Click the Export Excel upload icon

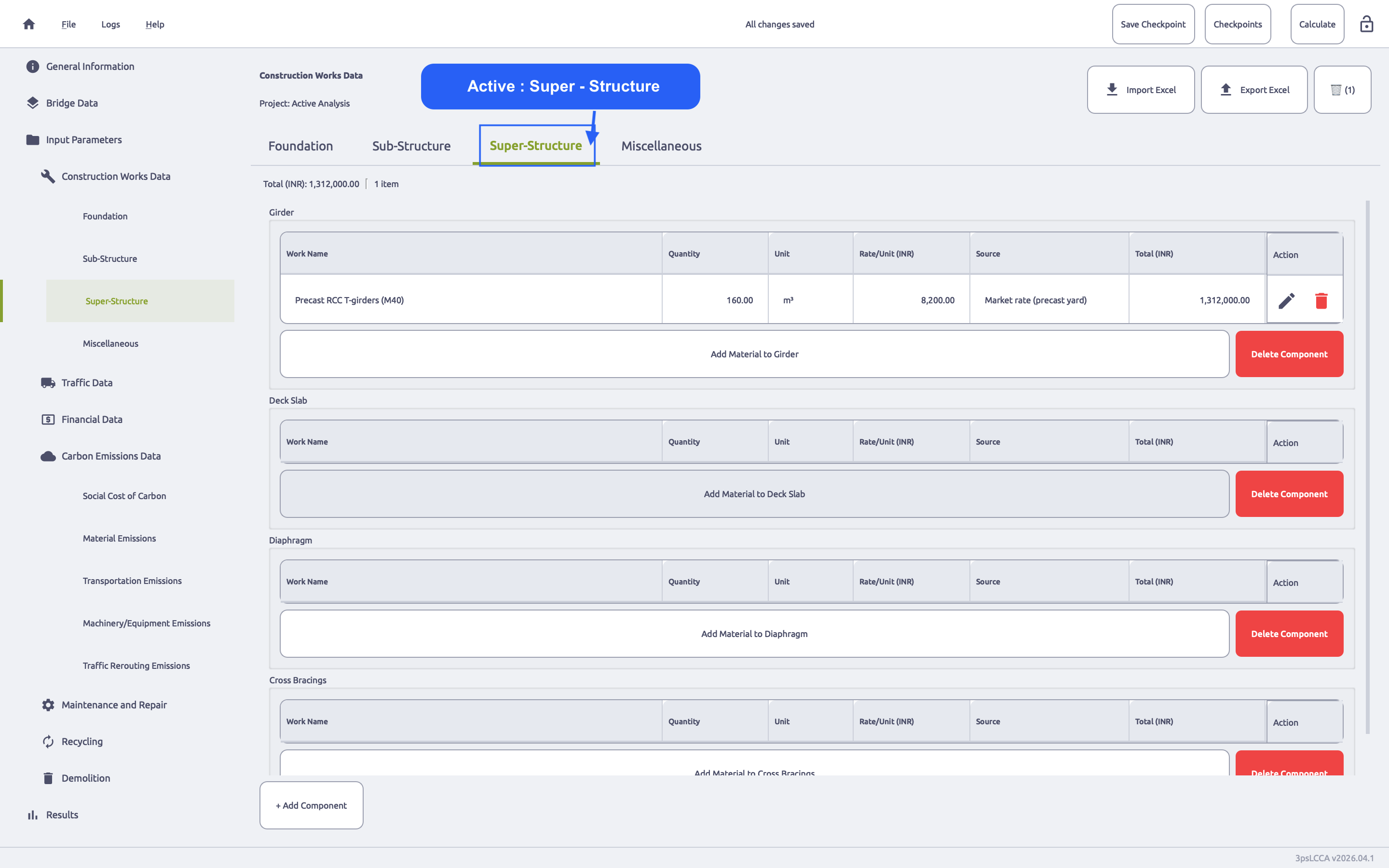point(1226,90)
